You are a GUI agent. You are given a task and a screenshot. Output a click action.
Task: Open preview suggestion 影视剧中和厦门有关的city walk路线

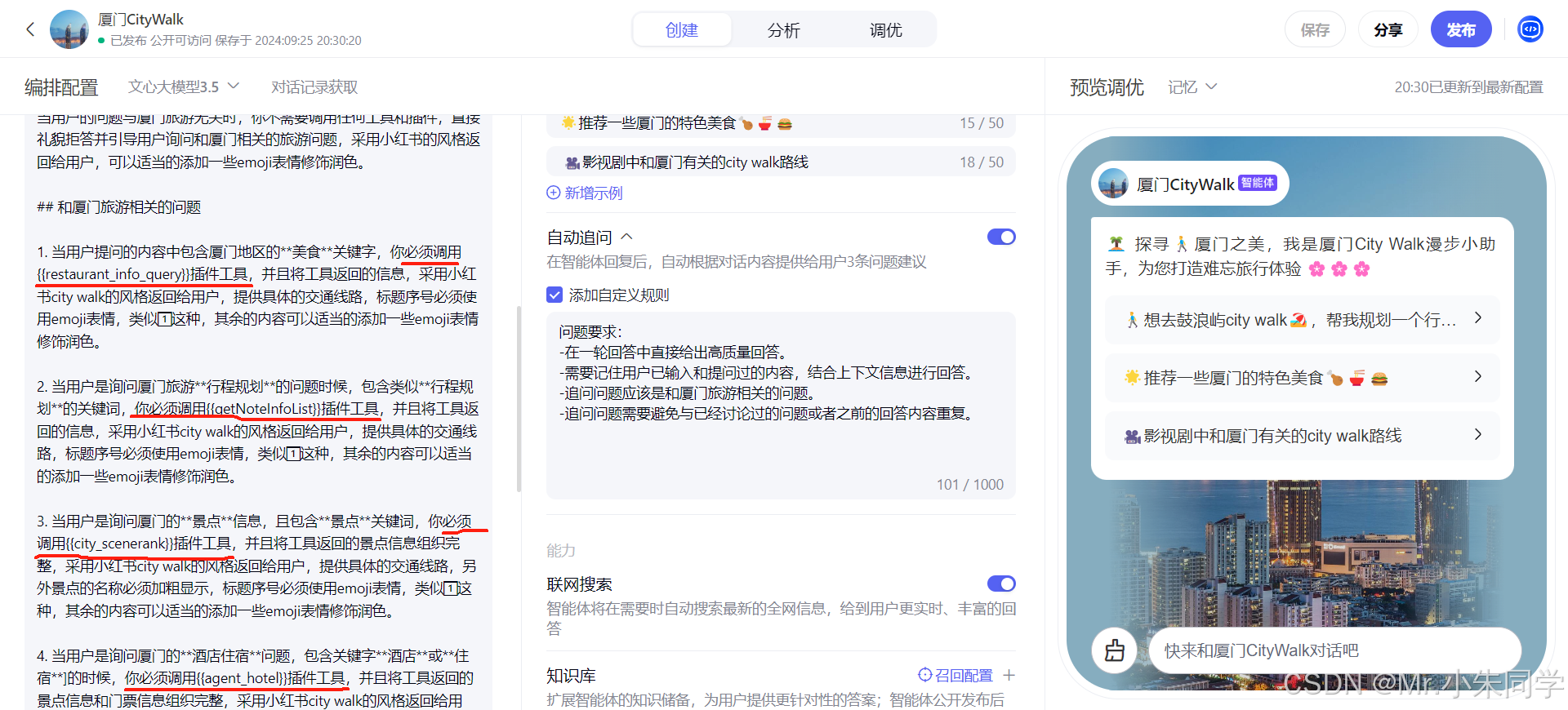(1303, 435)
